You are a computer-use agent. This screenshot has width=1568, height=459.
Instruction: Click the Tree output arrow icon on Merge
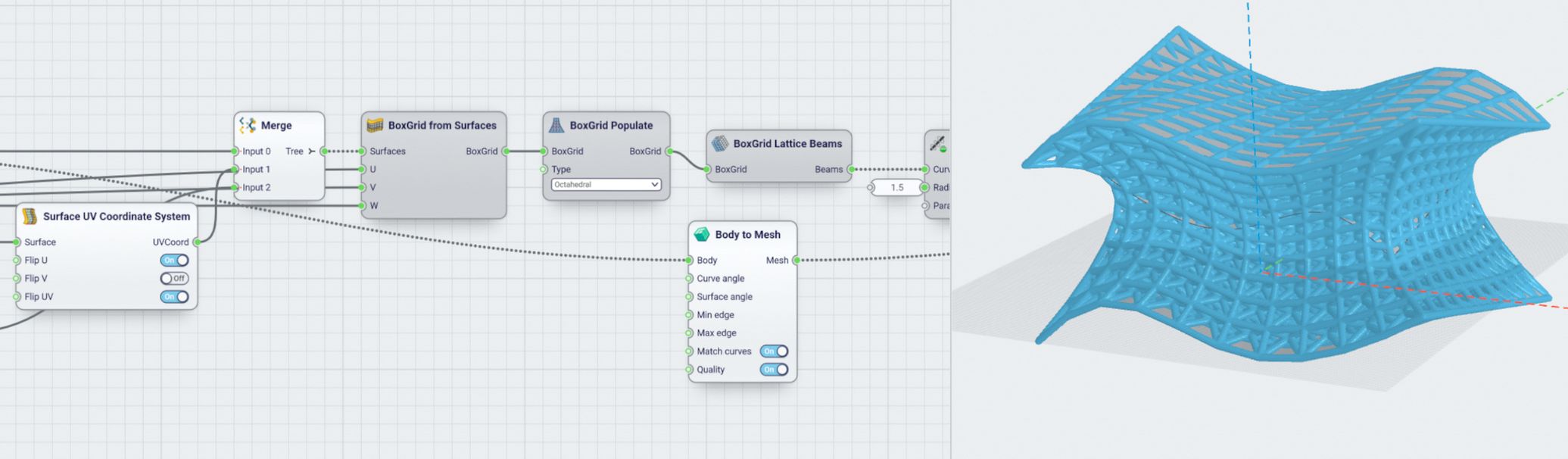click(x=311, y=151)
